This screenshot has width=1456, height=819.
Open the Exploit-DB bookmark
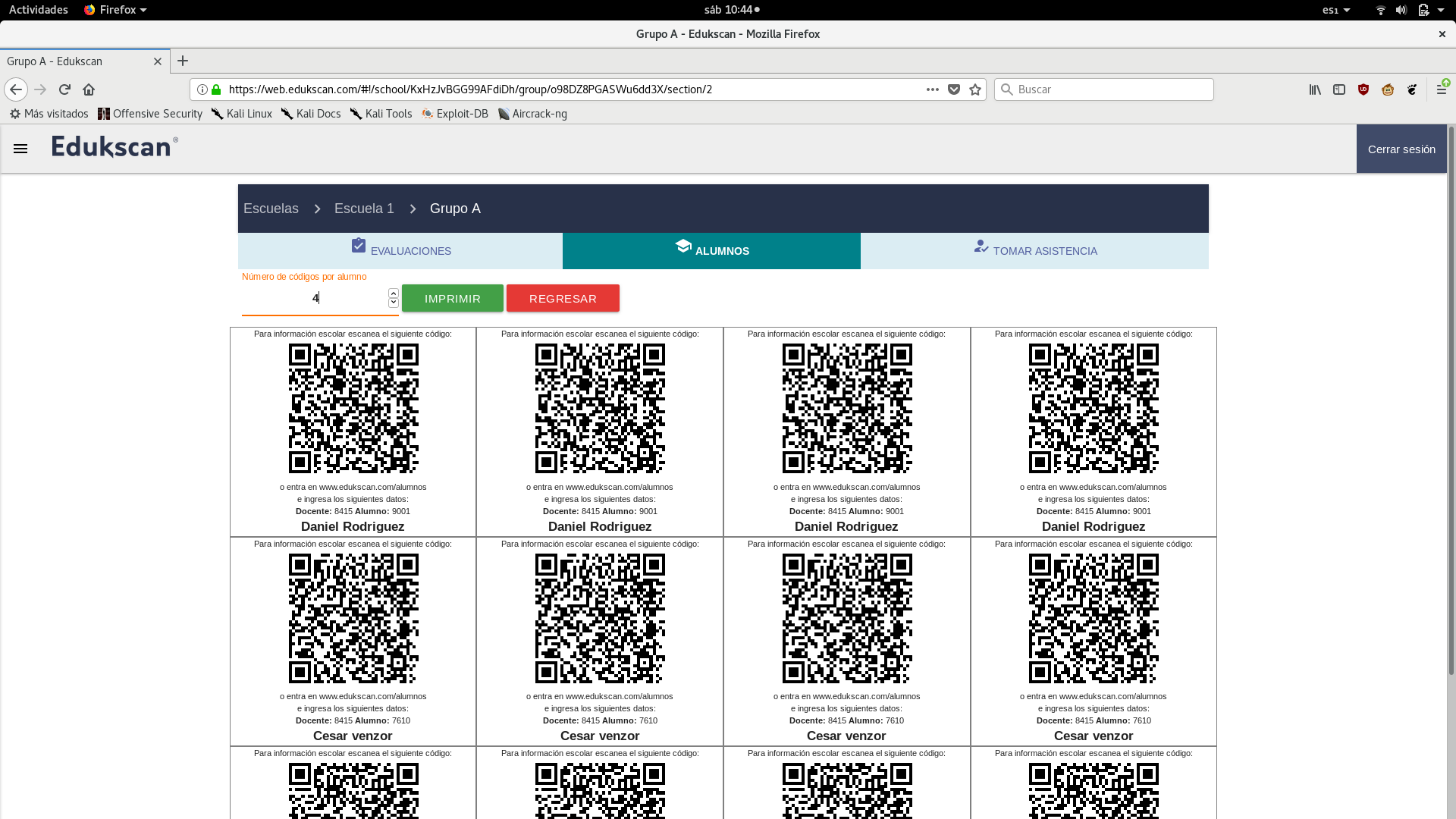coord(455,114)
